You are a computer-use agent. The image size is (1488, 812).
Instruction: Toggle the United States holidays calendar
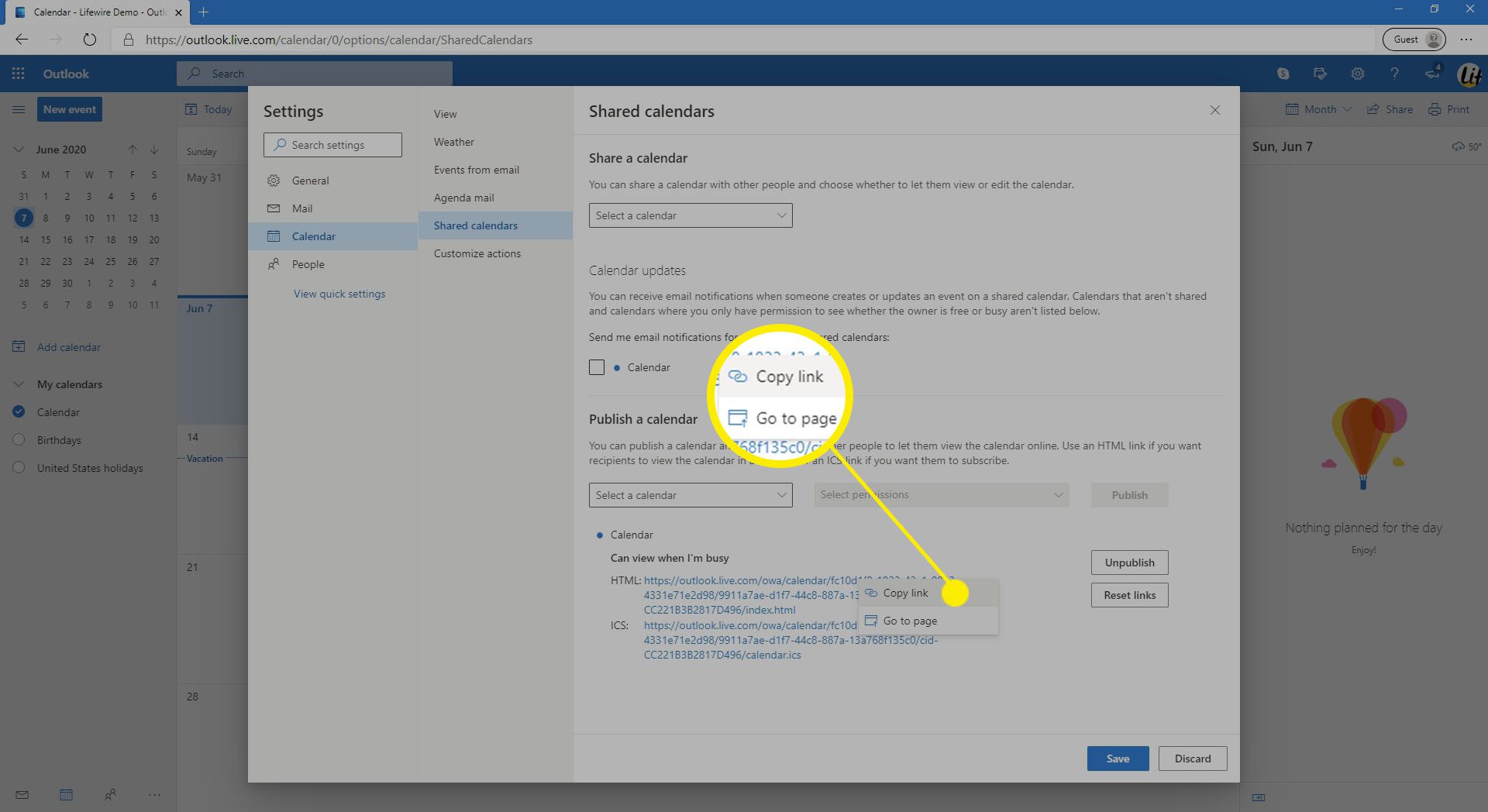(19, 468)
